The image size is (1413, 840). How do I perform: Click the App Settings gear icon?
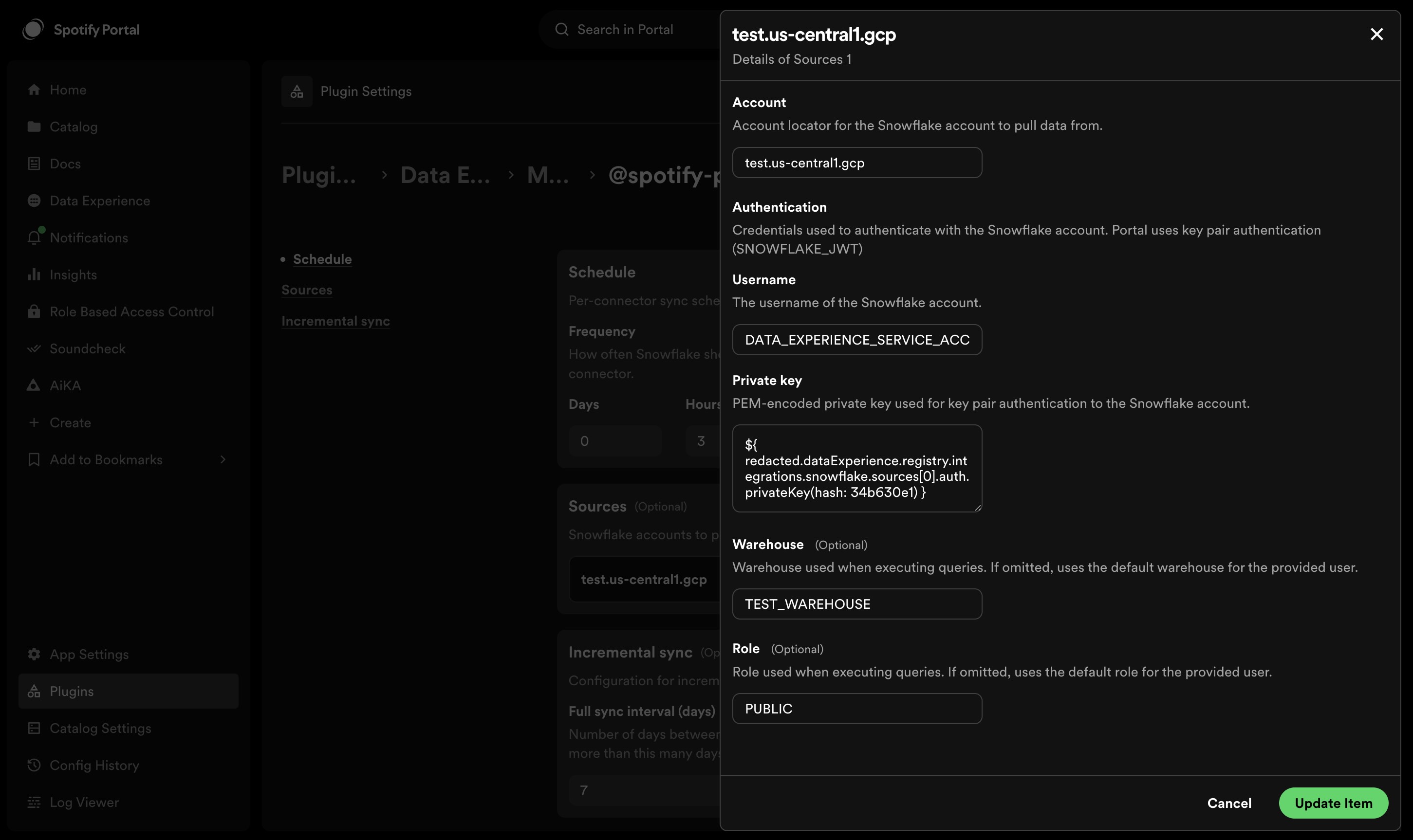click(x=34, y=654)
